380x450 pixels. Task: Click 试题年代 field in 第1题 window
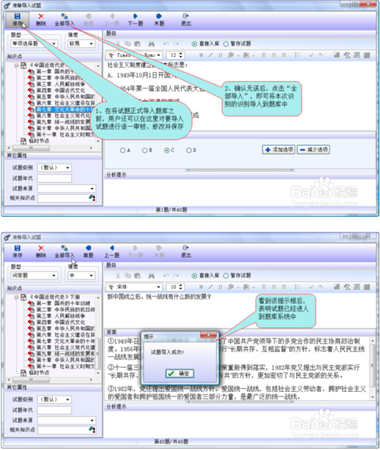(x=55, y=178)
